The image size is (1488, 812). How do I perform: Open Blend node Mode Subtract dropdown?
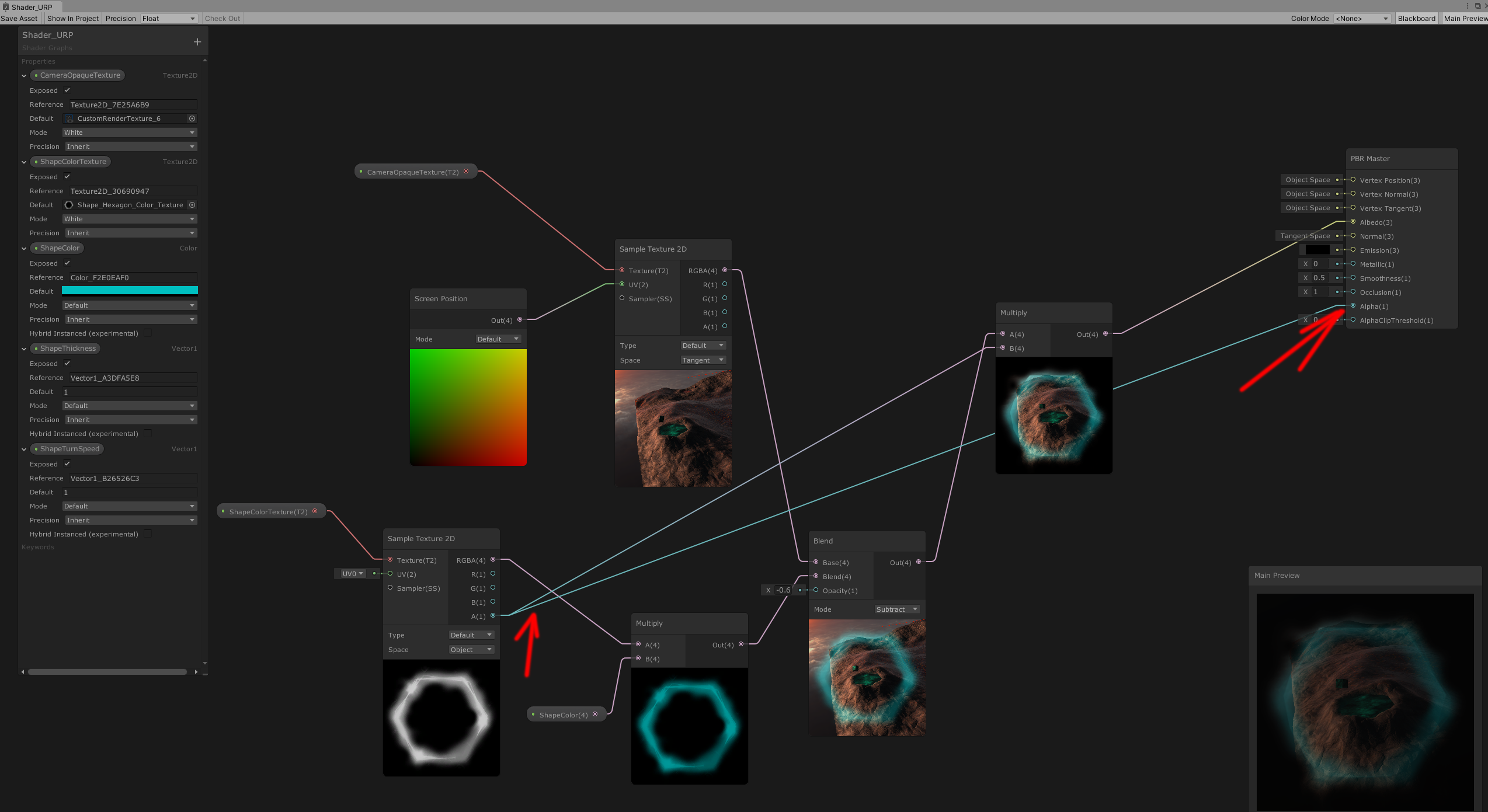coord(897,609)
